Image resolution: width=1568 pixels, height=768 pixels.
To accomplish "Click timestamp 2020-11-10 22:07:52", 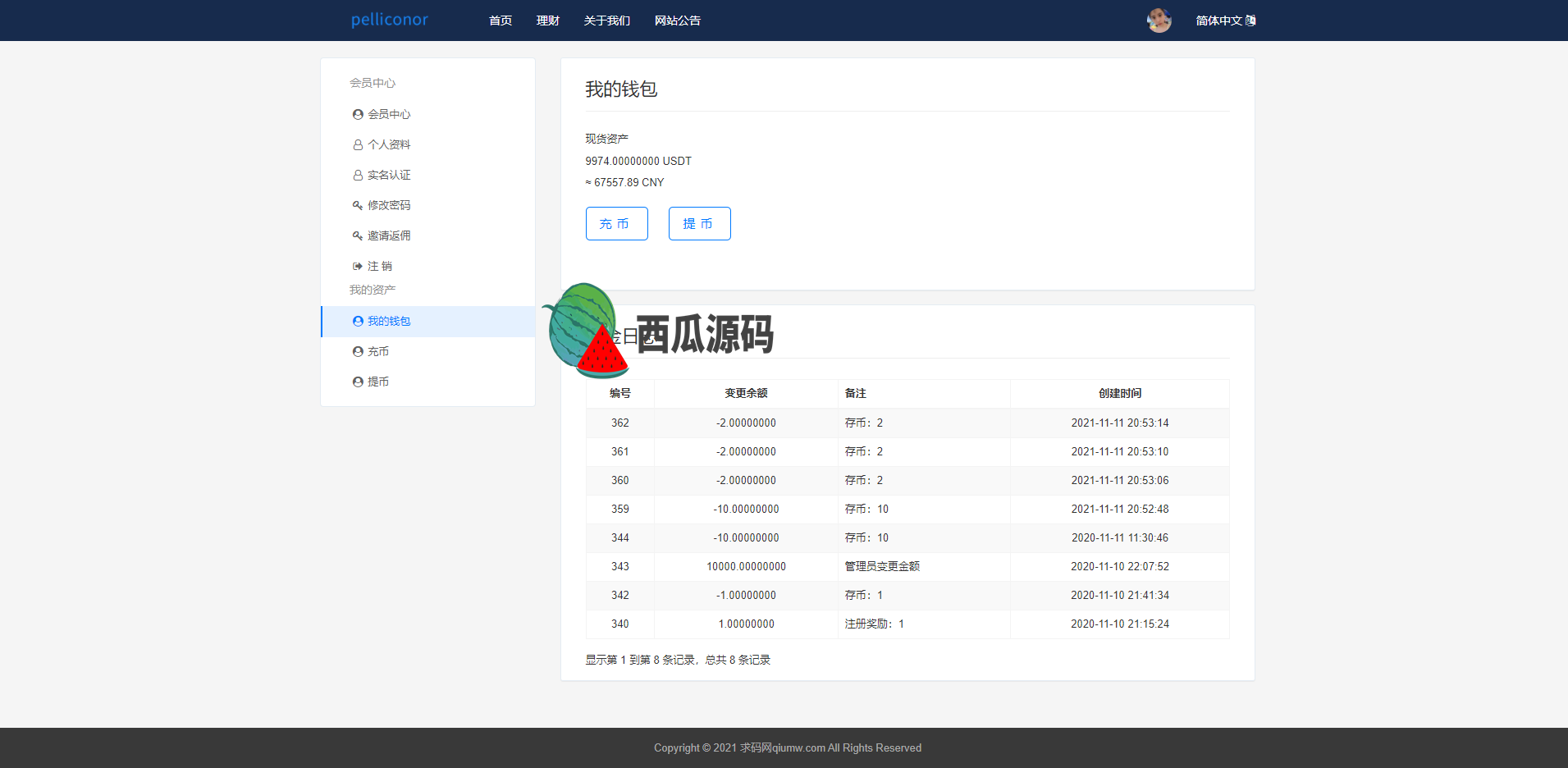I will [1120, 566].
